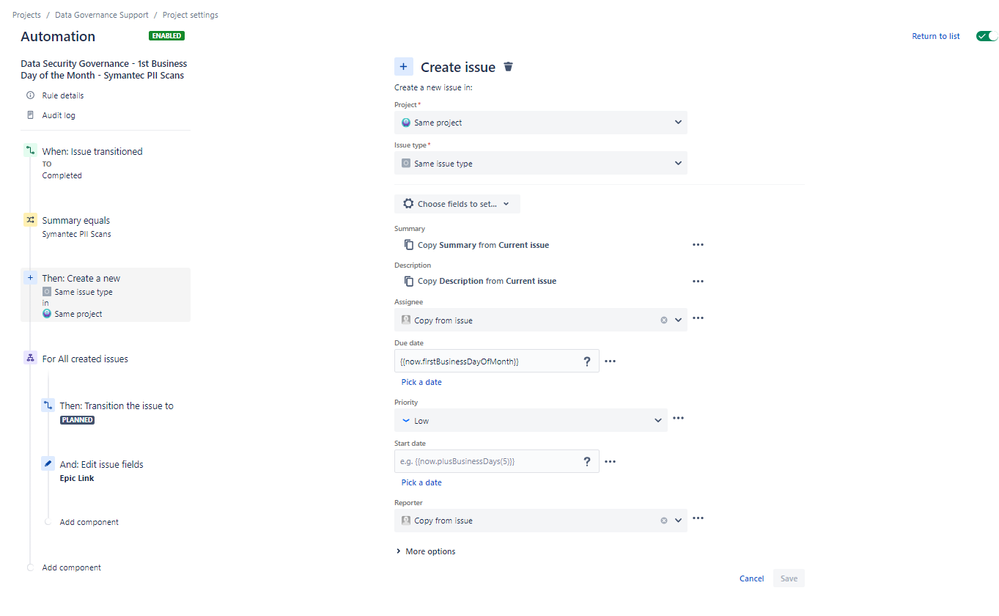Open the Issue type dropdown
This screenshot has width=999, height=616.
tap(540, 163)
